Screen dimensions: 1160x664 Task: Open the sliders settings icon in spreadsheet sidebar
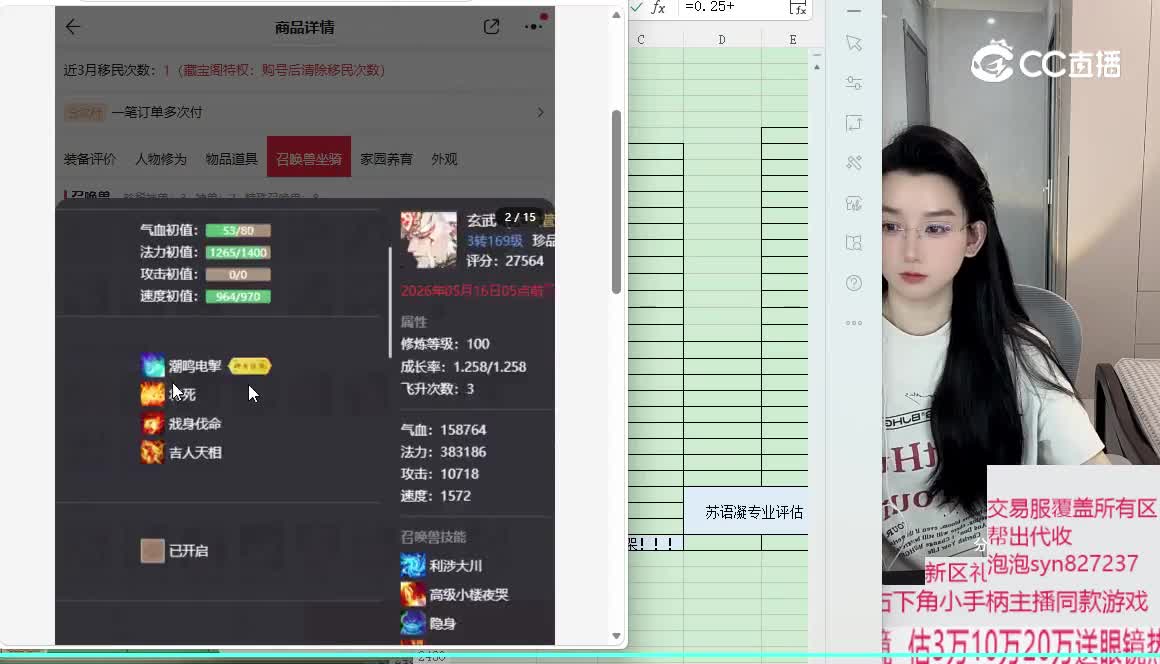pyautogui.click(x=854, y=83)
